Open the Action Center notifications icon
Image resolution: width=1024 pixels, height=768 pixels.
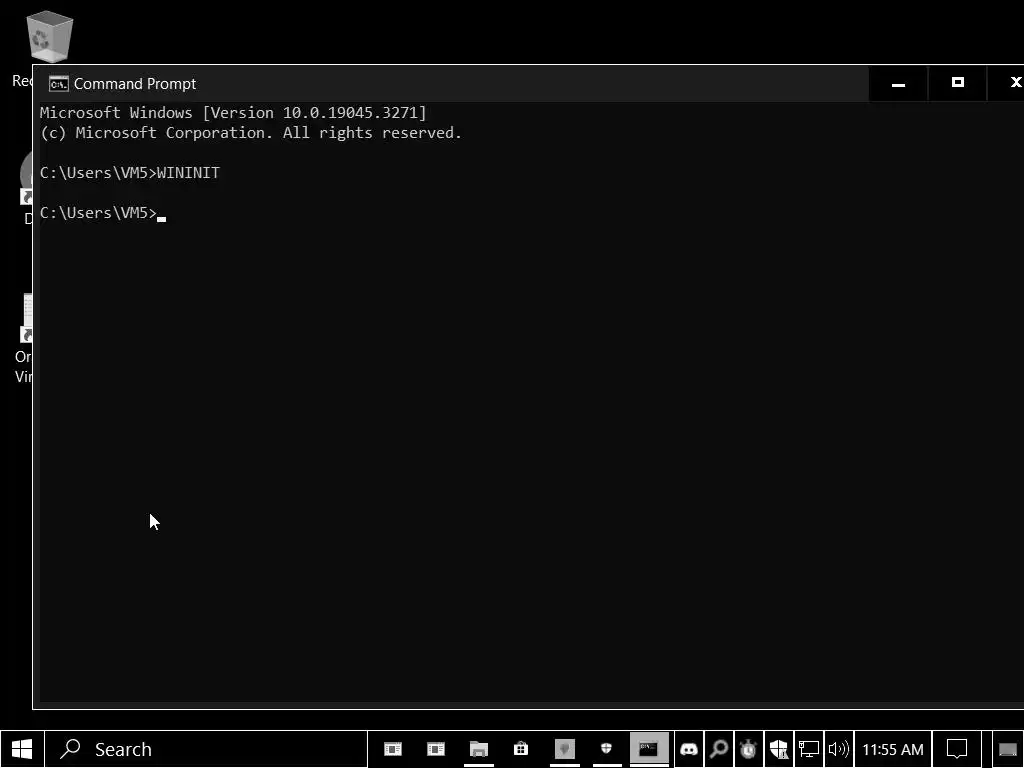(x=957, y=749)
